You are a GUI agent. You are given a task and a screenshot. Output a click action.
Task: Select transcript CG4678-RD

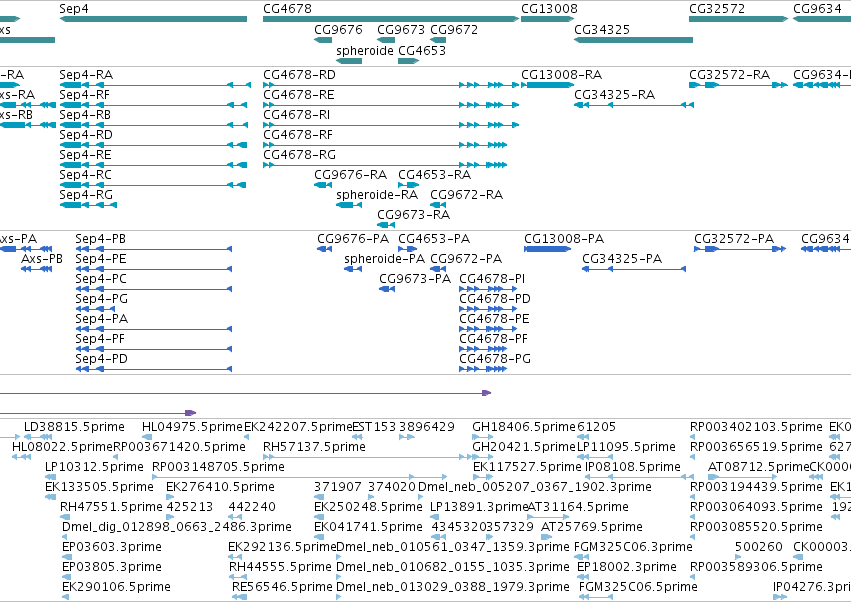point(300,74)
